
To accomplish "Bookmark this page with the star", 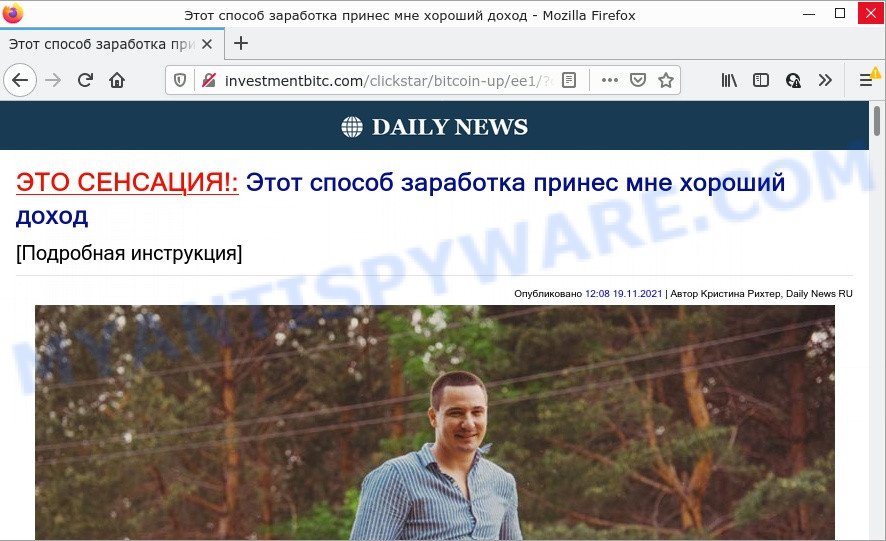I will (666, 80).
